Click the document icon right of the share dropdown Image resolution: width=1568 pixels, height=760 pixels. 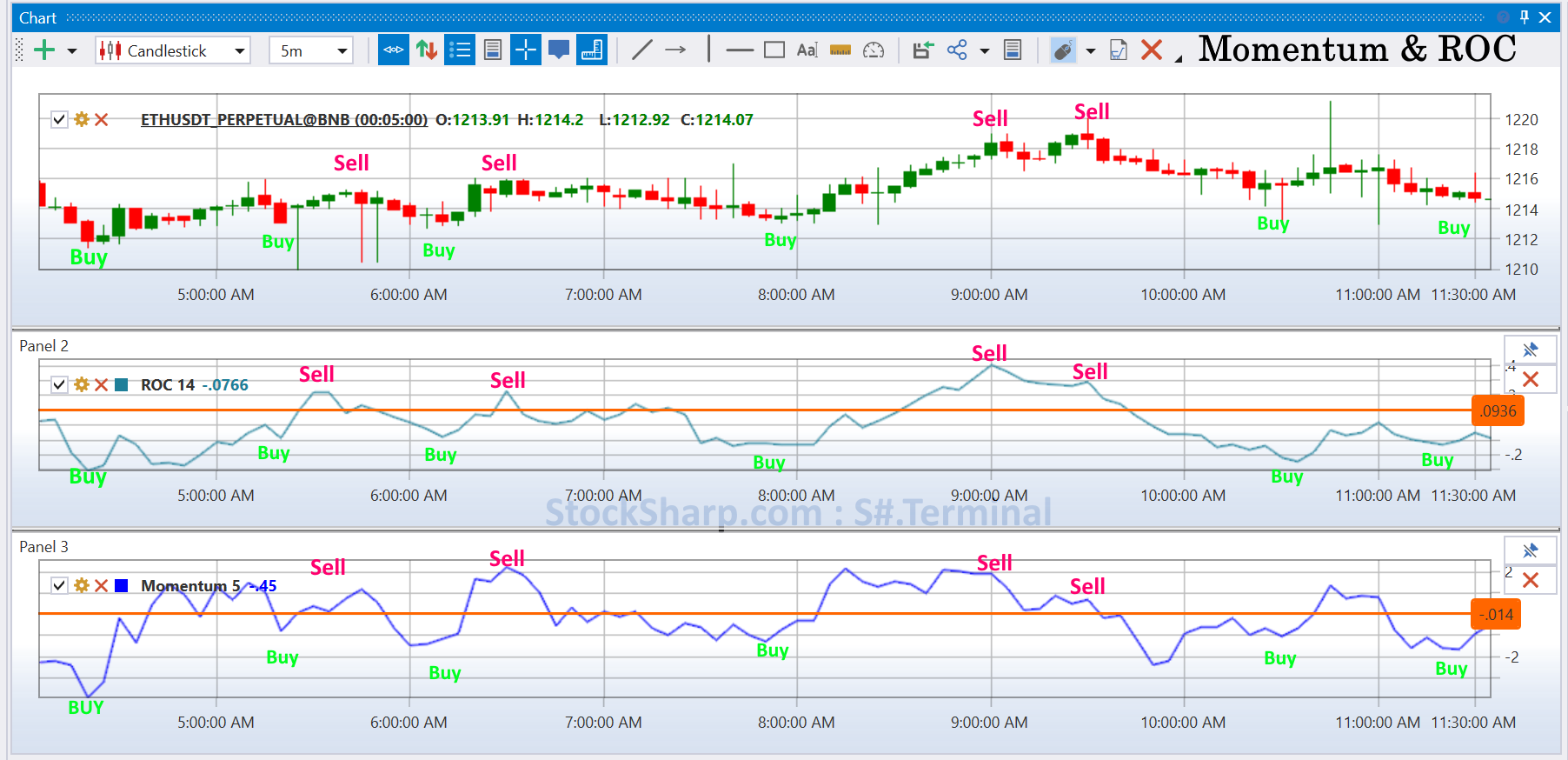pyautogui.click(x=1013, y=50)
